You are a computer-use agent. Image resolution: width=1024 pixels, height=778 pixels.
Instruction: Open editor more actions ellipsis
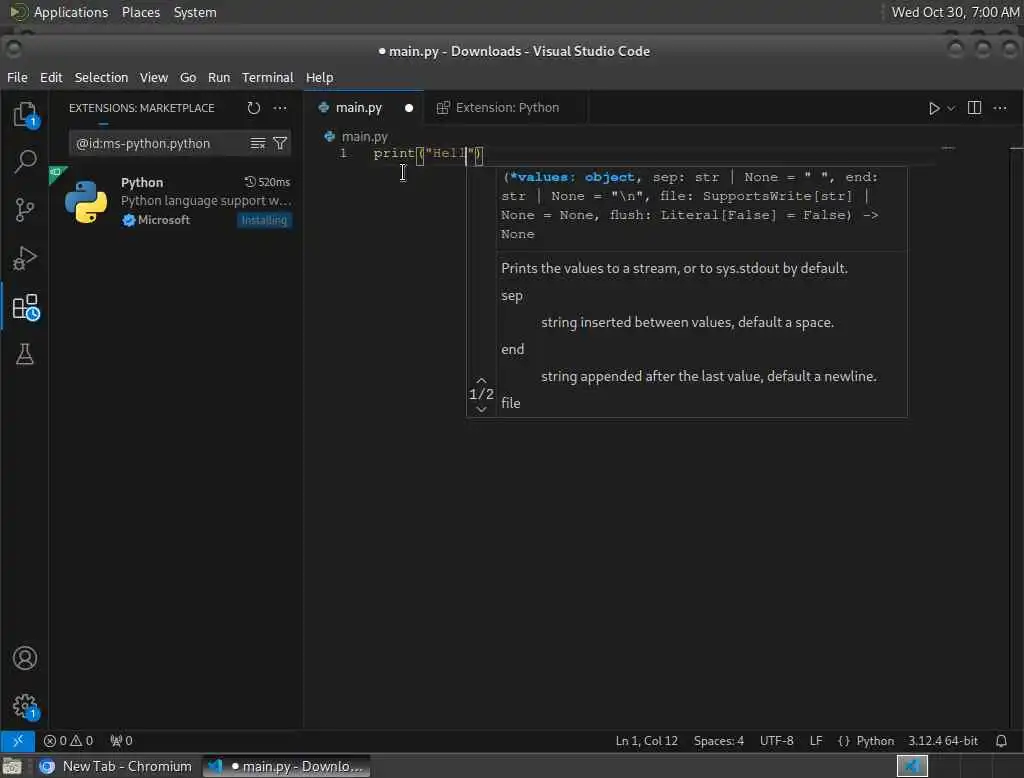coord(1000,108)
